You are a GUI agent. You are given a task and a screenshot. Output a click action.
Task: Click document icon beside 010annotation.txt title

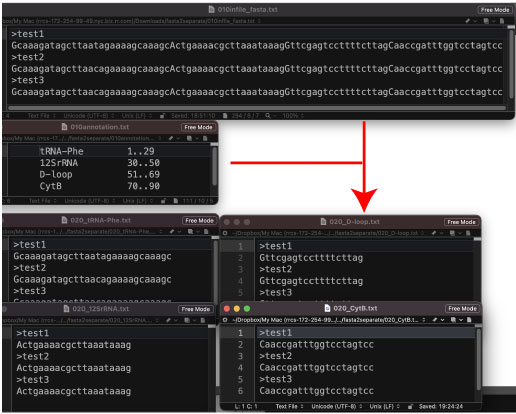(64, 127)
